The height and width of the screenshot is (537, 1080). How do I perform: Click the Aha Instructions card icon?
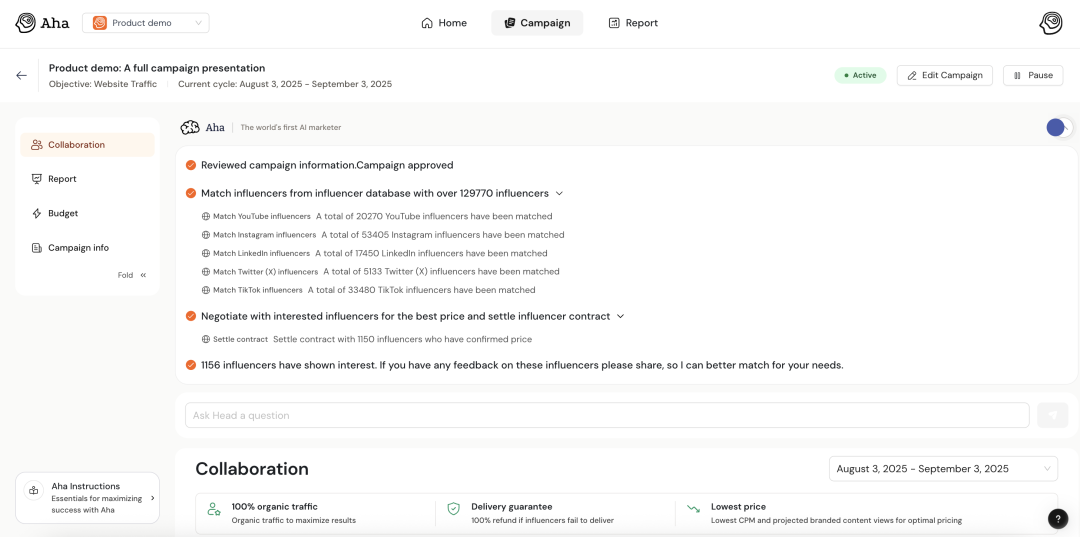click(x=33, y=491)
